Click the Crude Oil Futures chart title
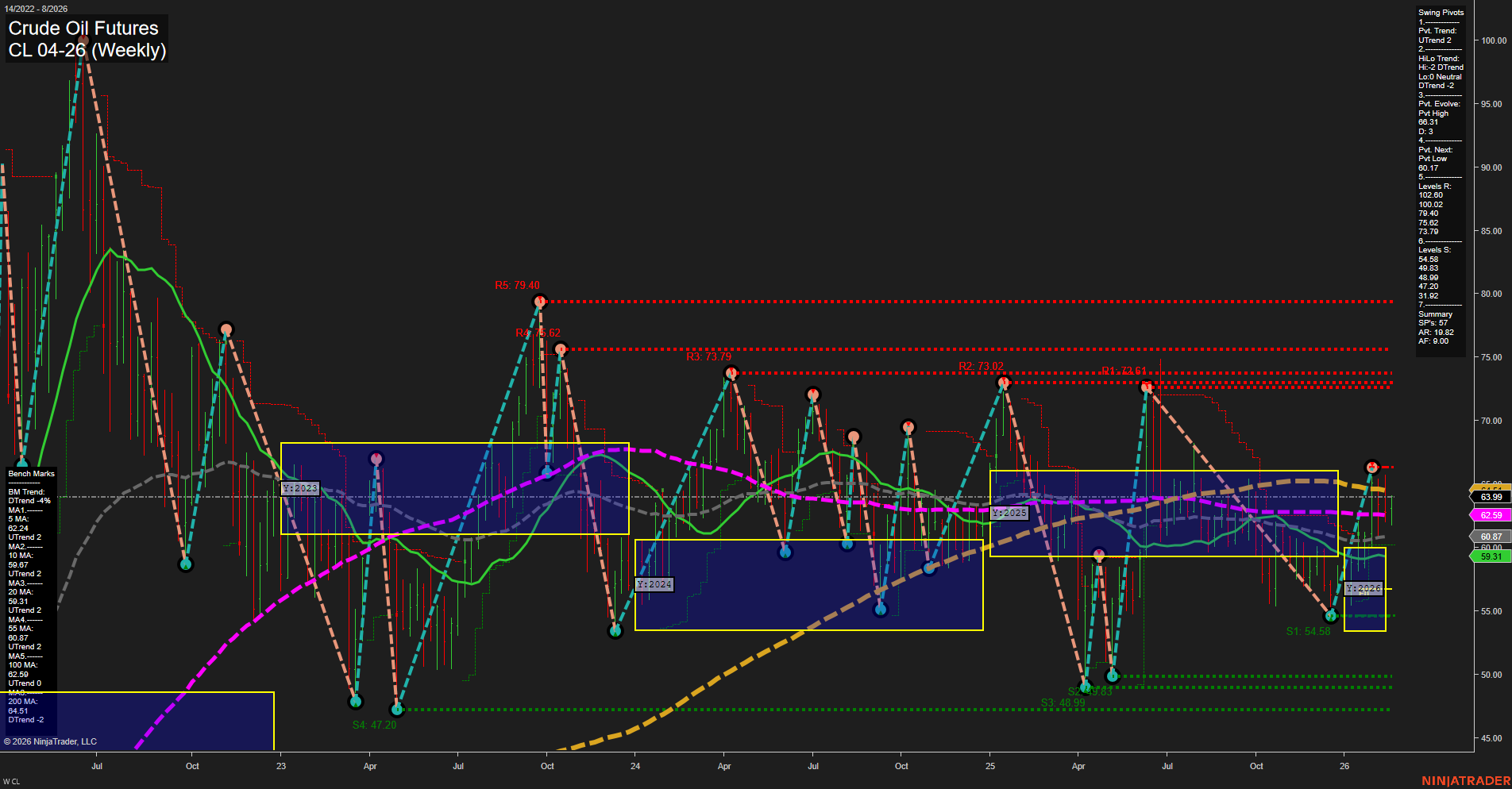The width and height of the screenshot is (1512, 789). tap(82, 28)
